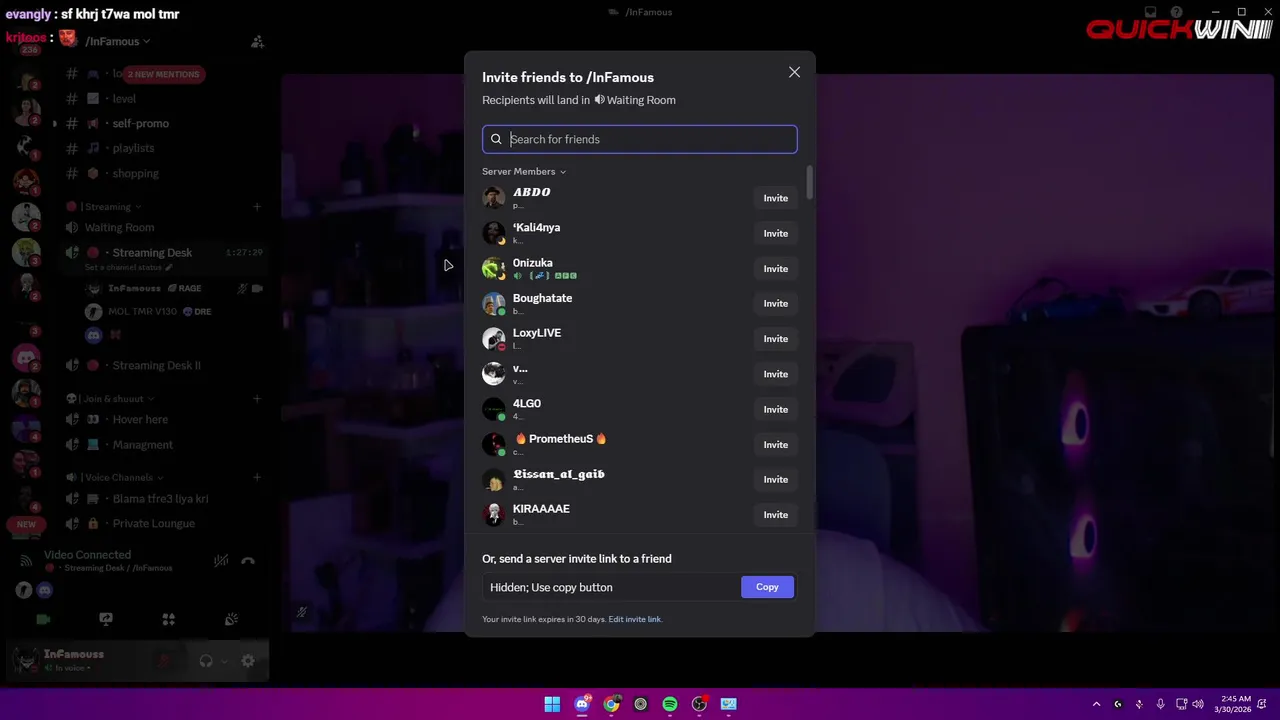Focus the Search for friends field
The image size is (1280, 720).
point(639,139)
